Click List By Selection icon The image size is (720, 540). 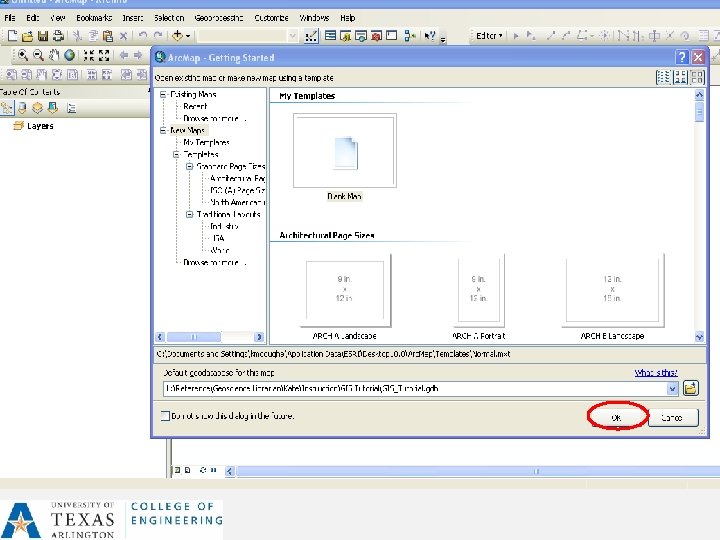(x=53, y=108)
